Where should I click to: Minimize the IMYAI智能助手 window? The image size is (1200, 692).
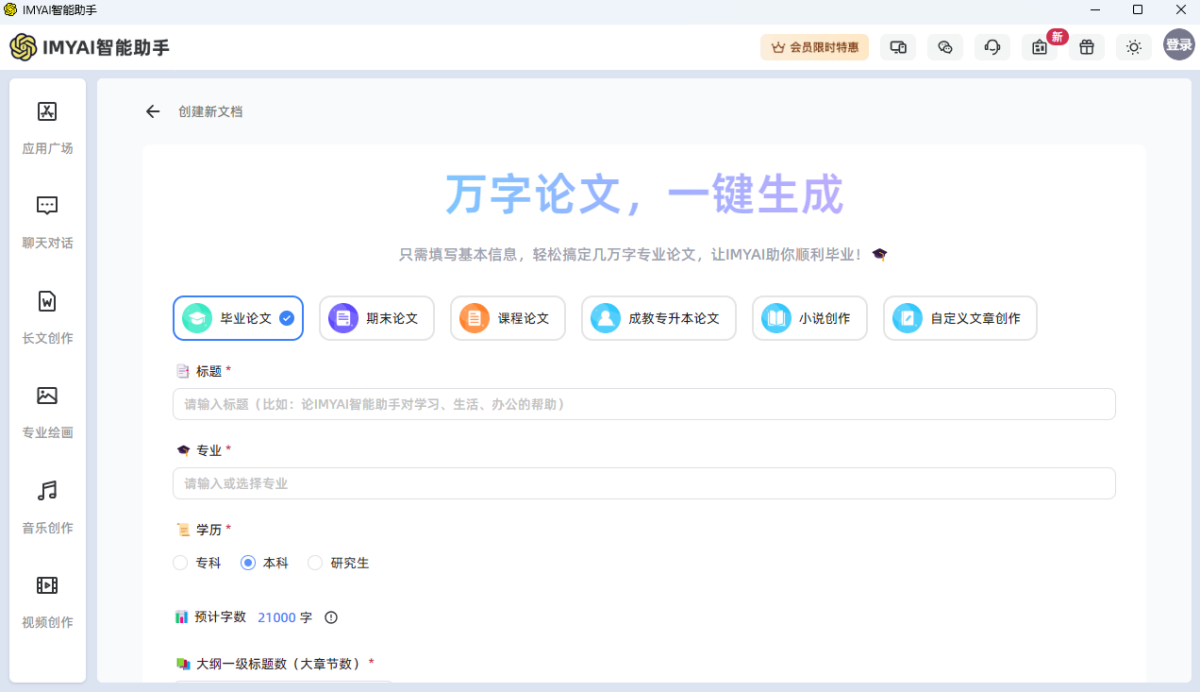(1097, 10)
